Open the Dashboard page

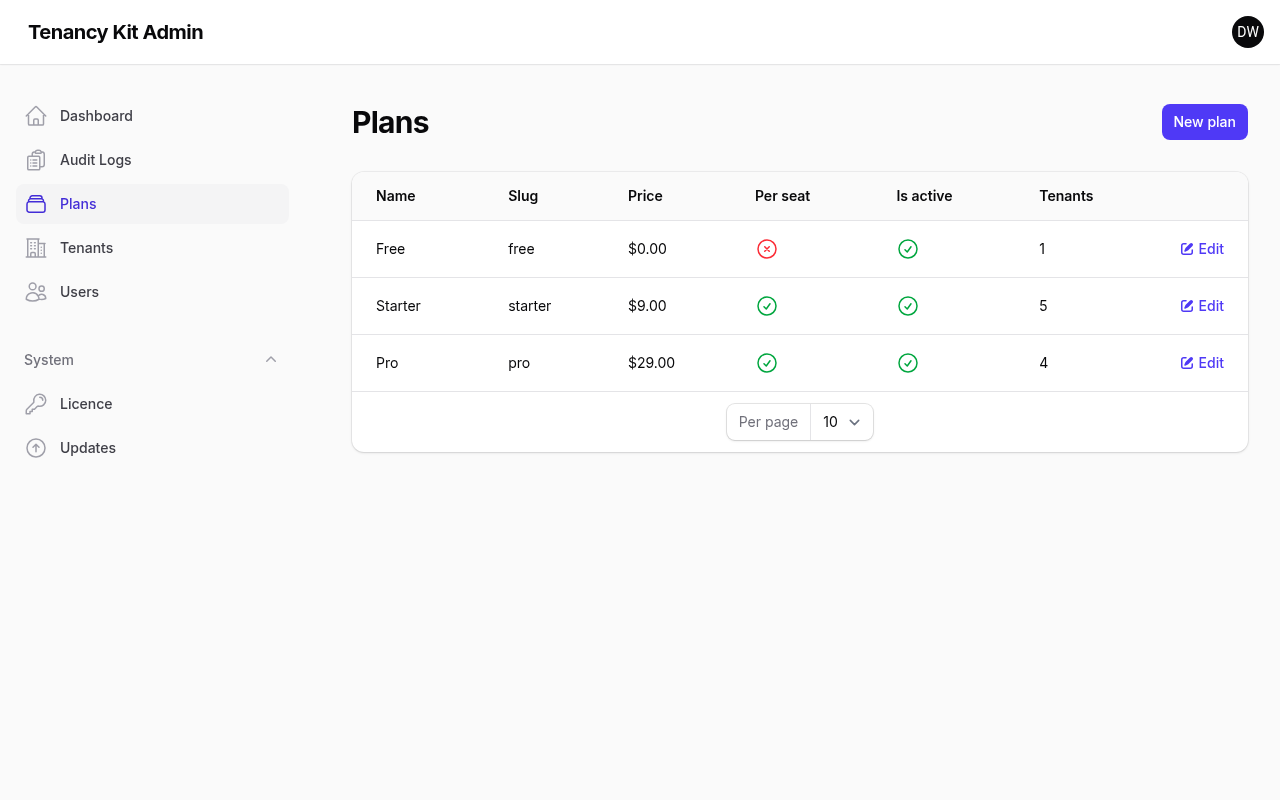coord(152,116)
